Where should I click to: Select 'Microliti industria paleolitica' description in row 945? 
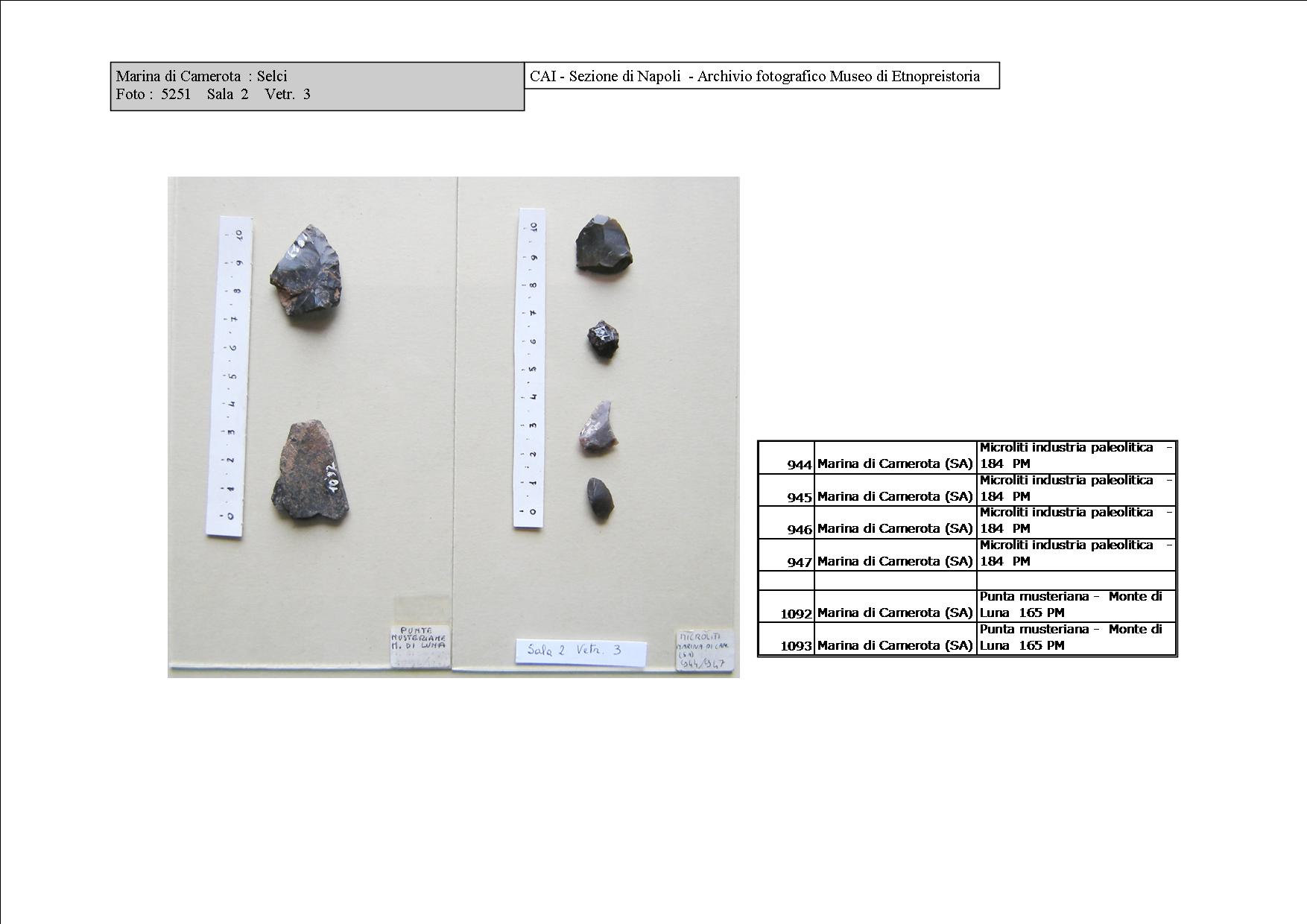pyautogui.click(x=1076, y=488)
